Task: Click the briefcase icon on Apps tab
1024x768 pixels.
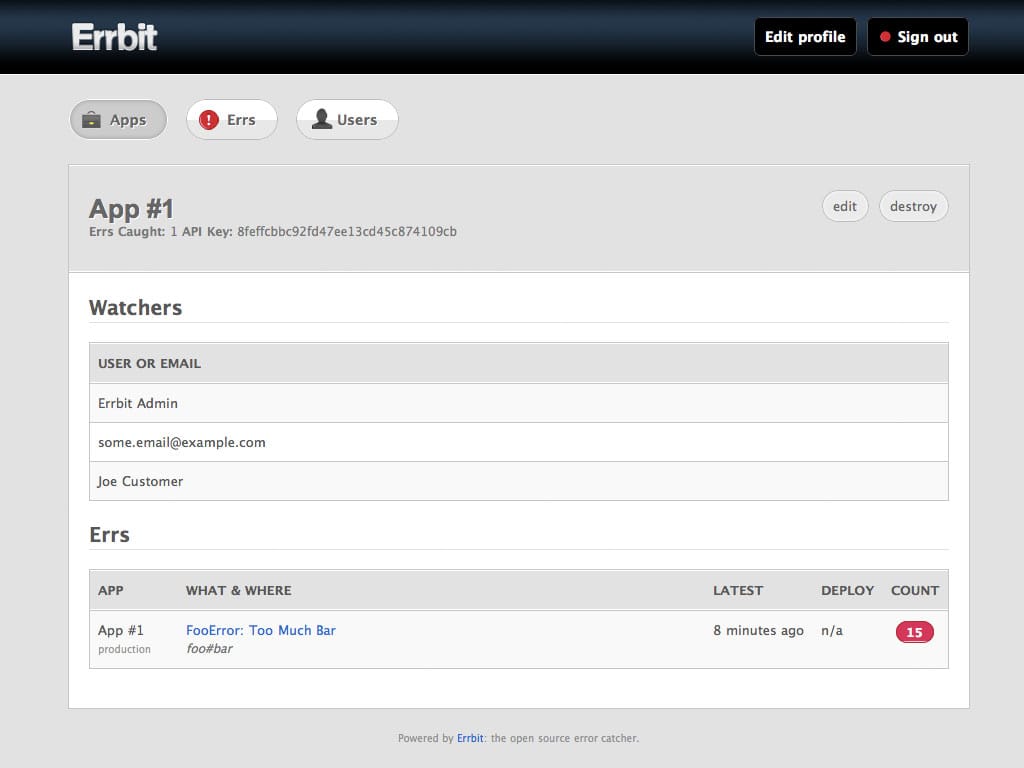Action: coord(91,120)
